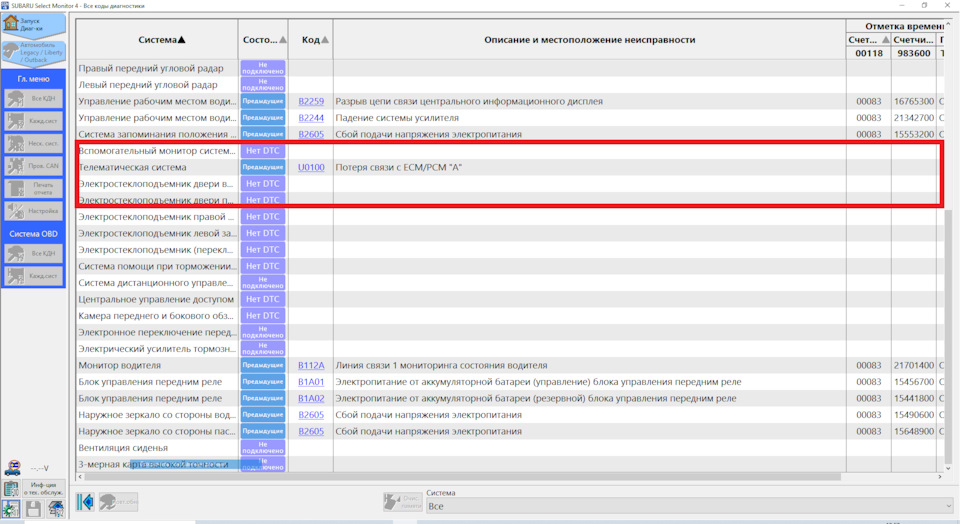Click the Предыдущие status for Монитор водителя
960x524 pixels.
click(x=263, y=365)
